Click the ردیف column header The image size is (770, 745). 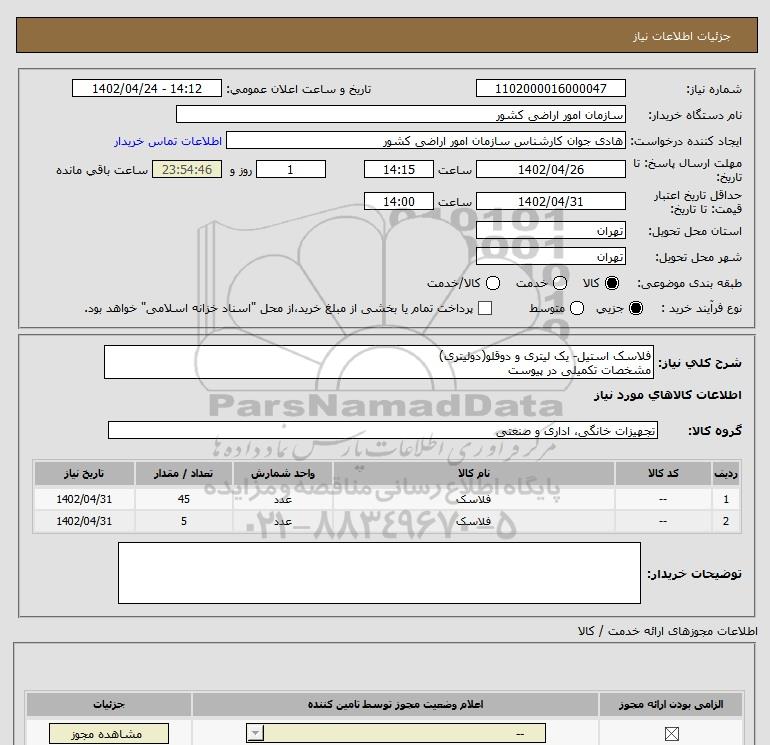click(726, 473)
